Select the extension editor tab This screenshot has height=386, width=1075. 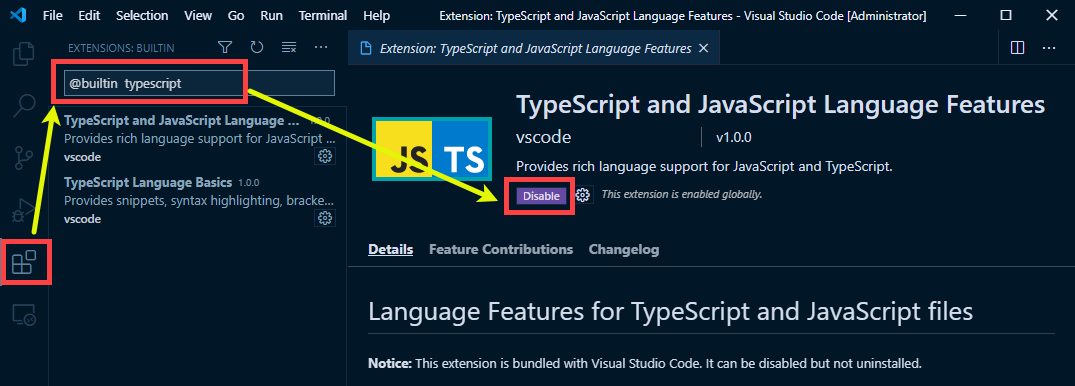pos(535,48)
